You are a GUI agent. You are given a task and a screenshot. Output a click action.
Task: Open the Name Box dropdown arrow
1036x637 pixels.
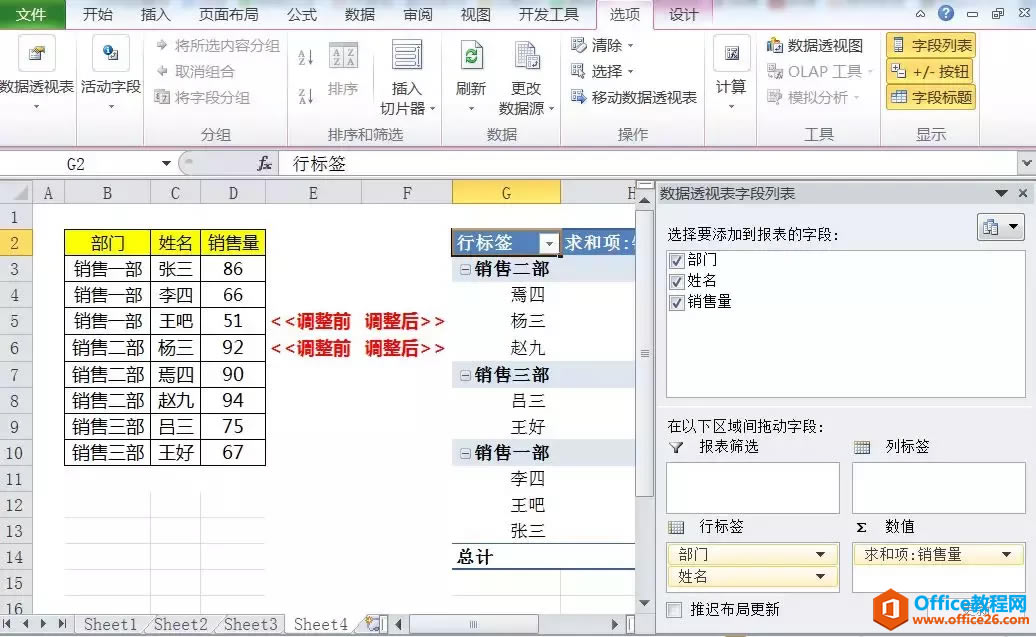click(166, 163)
